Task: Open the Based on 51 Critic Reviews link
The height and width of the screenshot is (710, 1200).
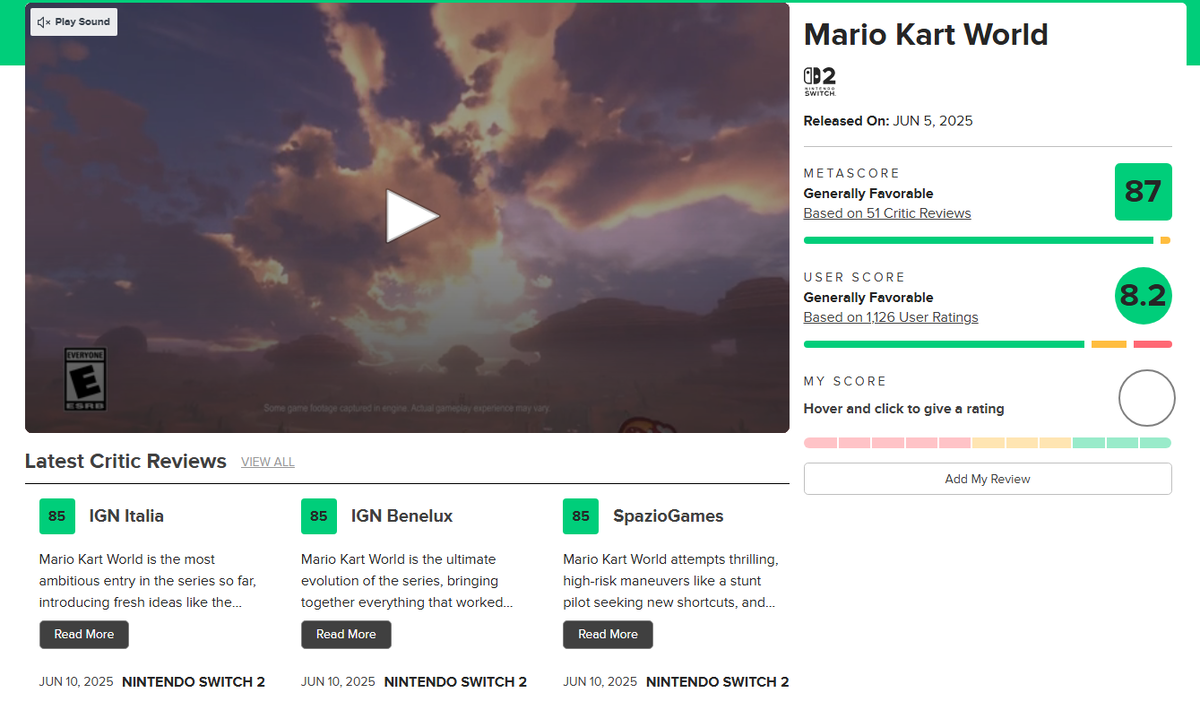Action: [x=887, y=213]
